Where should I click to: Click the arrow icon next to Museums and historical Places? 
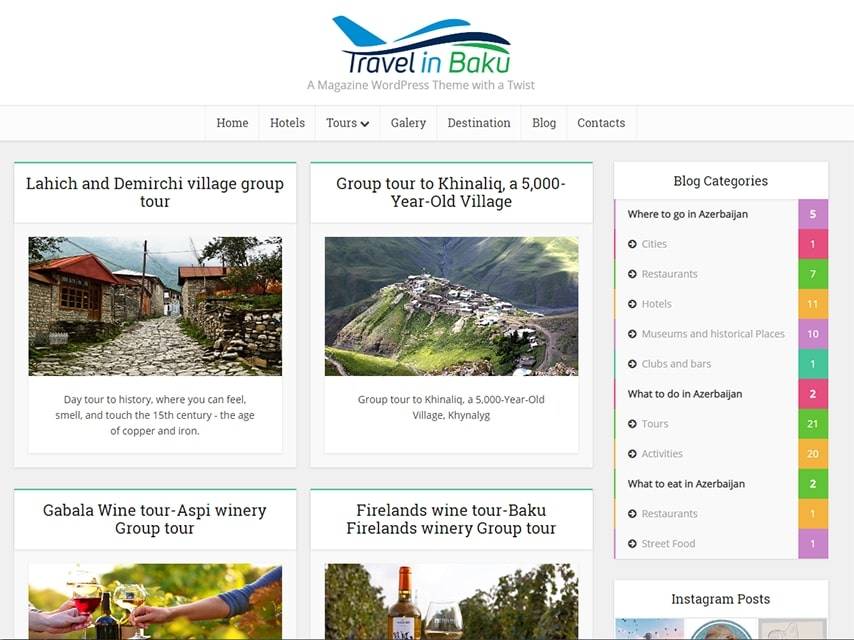[x=632, y=334]
